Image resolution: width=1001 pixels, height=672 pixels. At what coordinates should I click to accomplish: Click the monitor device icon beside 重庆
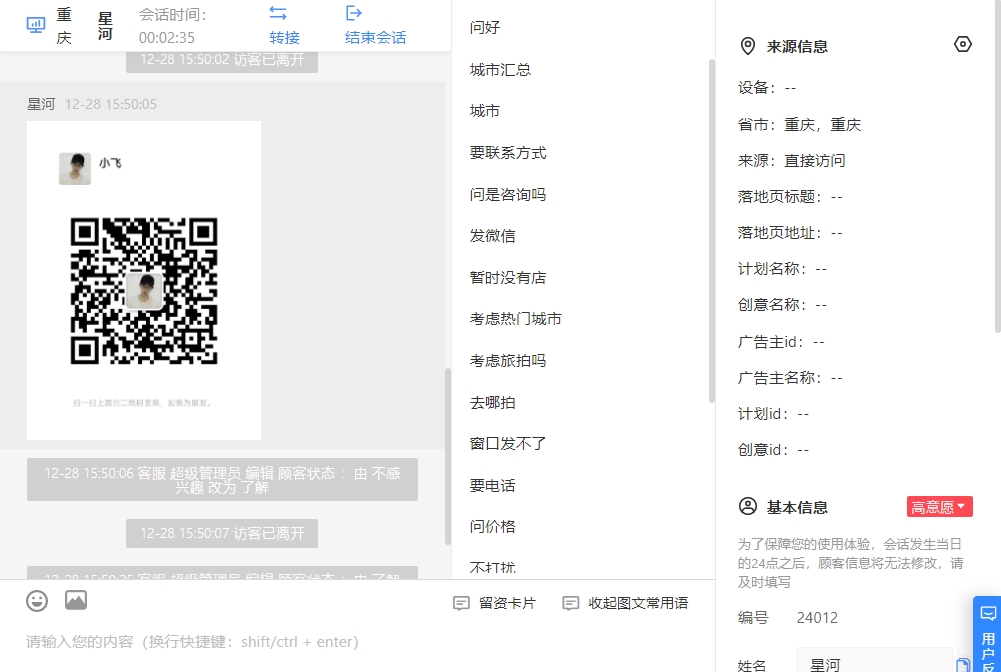[x=36, y=26]
